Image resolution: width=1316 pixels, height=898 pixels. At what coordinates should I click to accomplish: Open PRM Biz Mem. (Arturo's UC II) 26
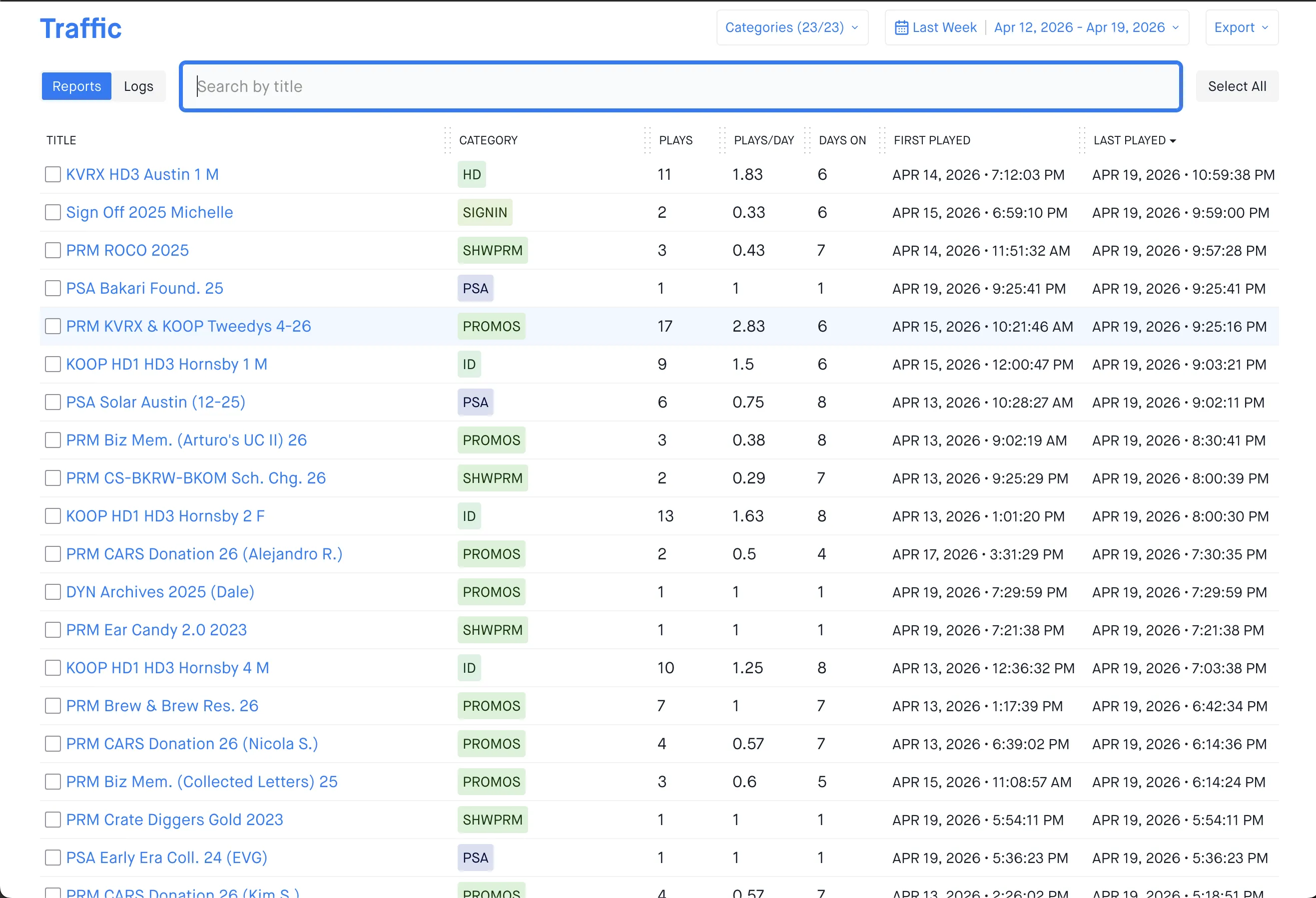click(186, 440)
